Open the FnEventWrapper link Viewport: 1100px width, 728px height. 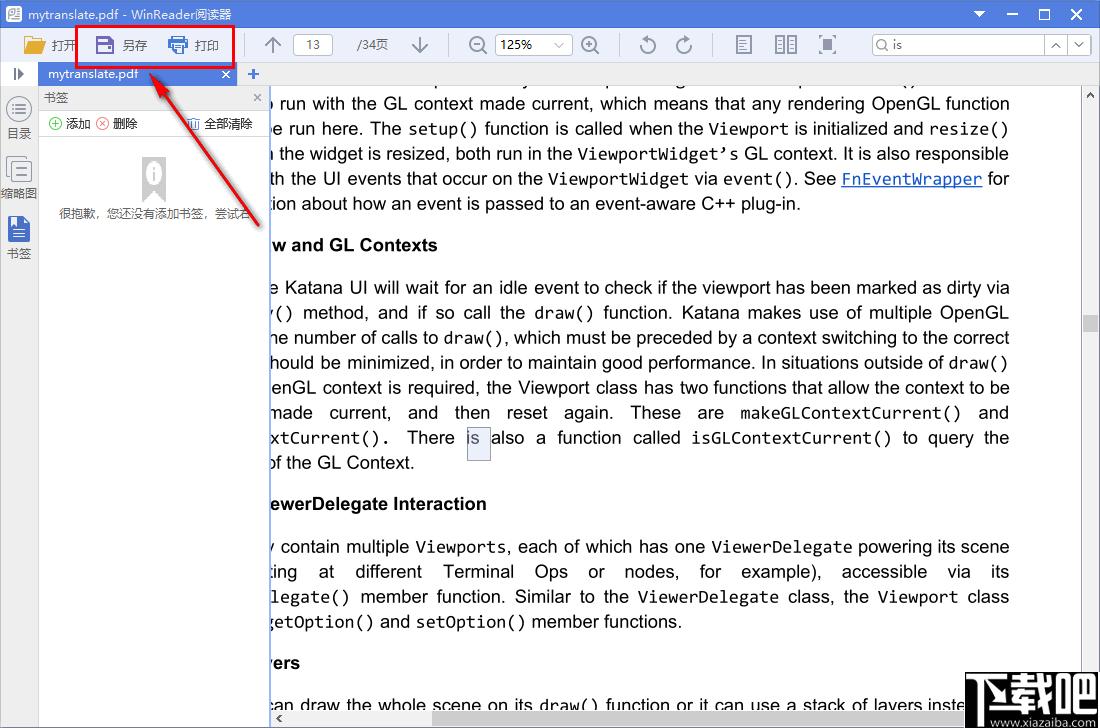(911, 179)
